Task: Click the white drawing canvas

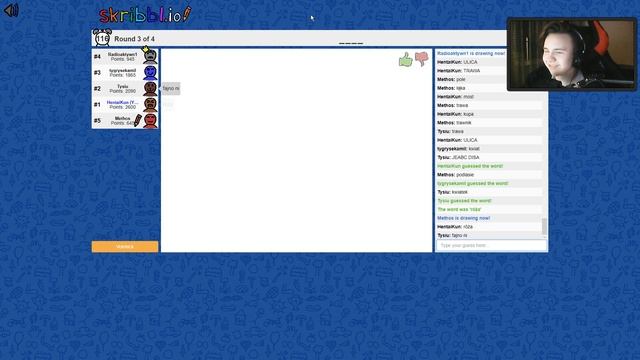Action: [296, 150]
